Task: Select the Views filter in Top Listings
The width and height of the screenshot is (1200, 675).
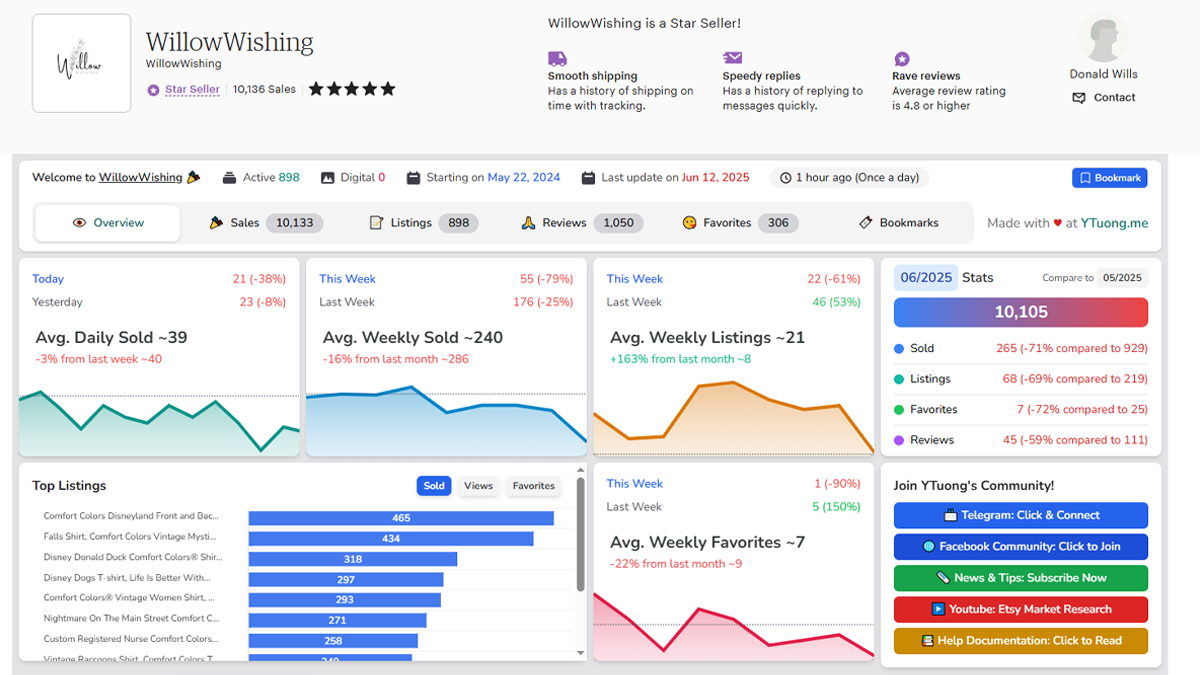Action: tap(478, 486)
